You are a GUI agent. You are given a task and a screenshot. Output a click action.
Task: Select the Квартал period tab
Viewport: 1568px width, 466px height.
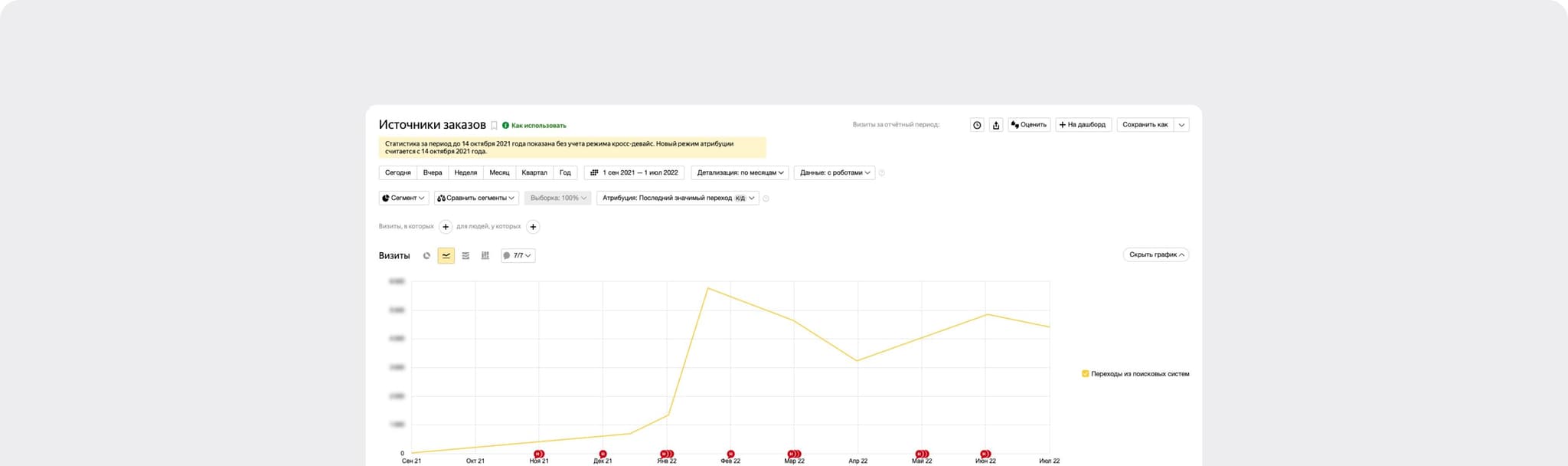[534, 173]
